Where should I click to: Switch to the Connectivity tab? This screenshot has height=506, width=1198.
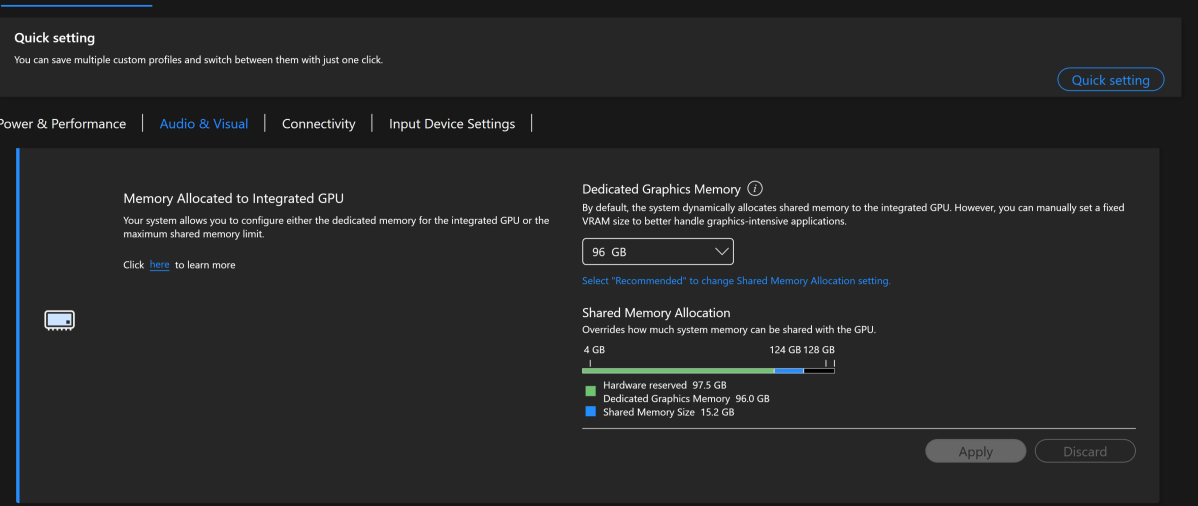[319, 124]
